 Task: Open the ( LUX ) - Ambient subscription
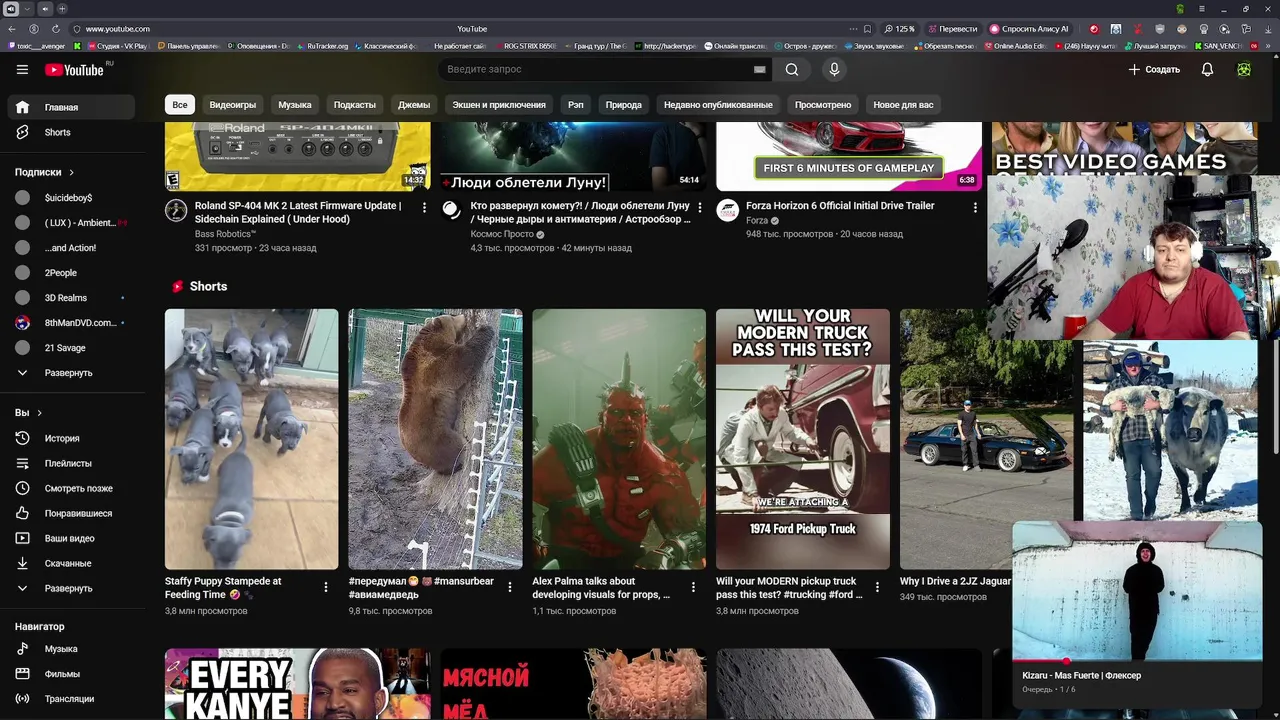pyautogui.click(x=71, y=223)
